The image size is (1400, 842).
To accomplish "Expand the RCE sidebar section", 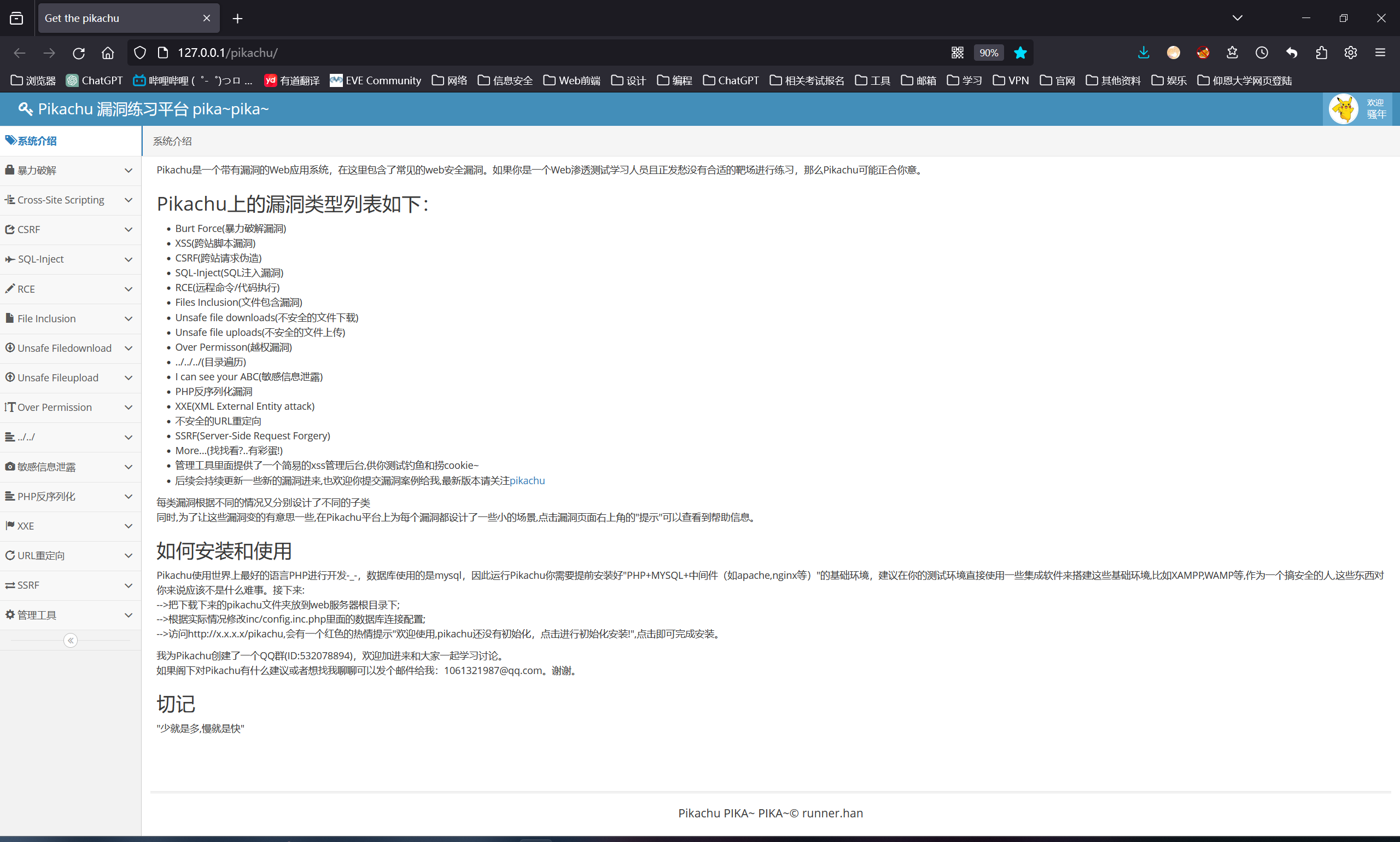I will pyautogui.click(x=71, y=289).
